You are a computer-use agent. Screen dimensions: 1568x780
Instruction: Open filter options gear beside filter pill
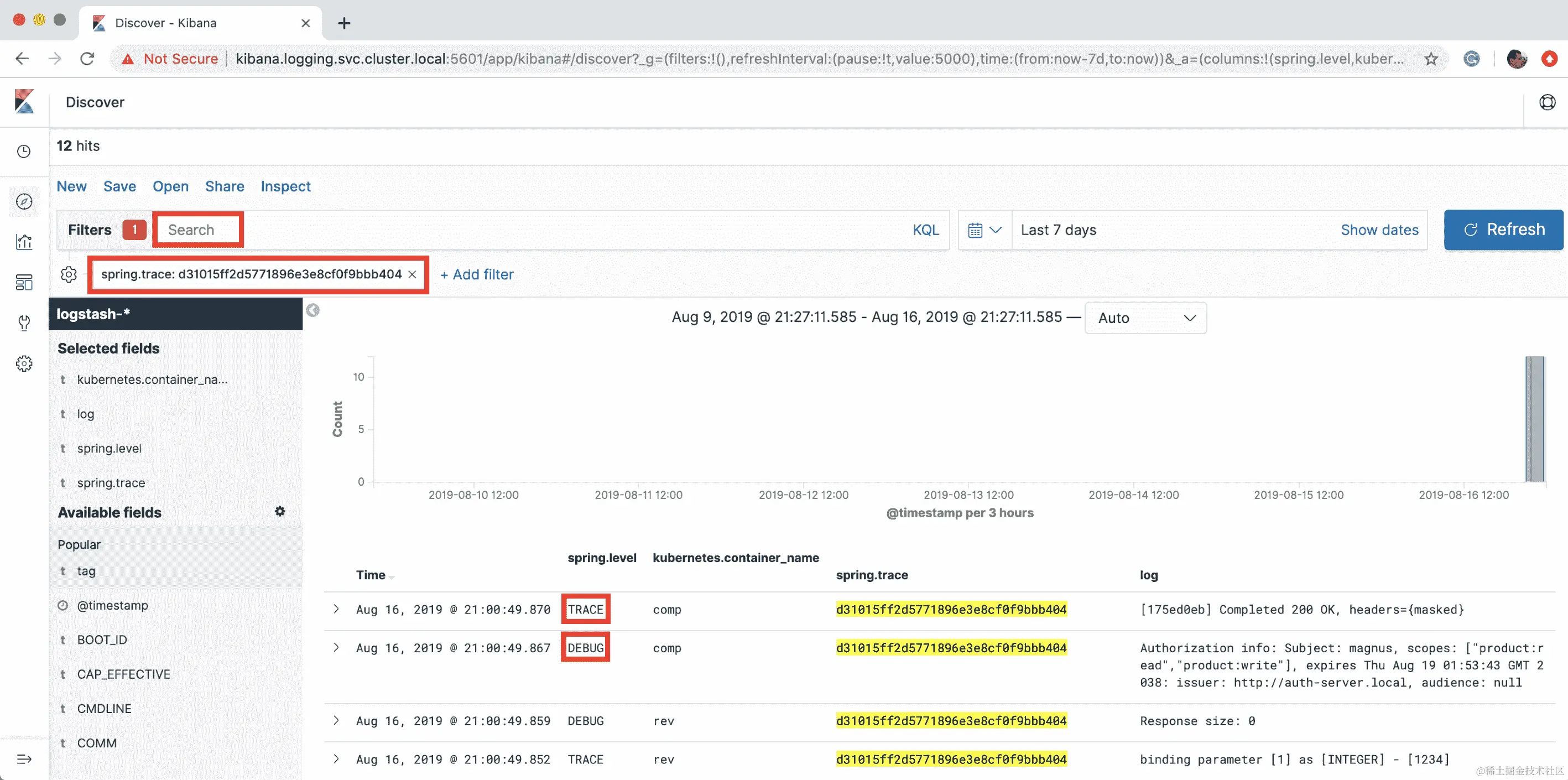tap(69, 274)
